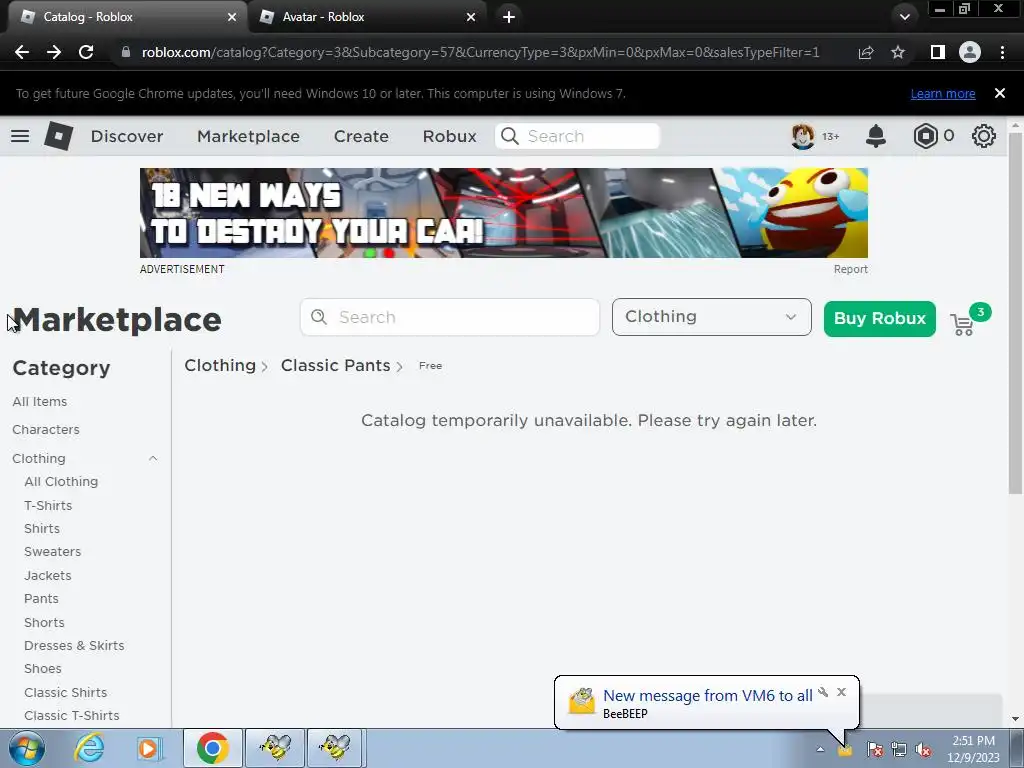The height and width of the screenshot is (768, 1024).
Task: Open a new browser tab
Action: 509,17
